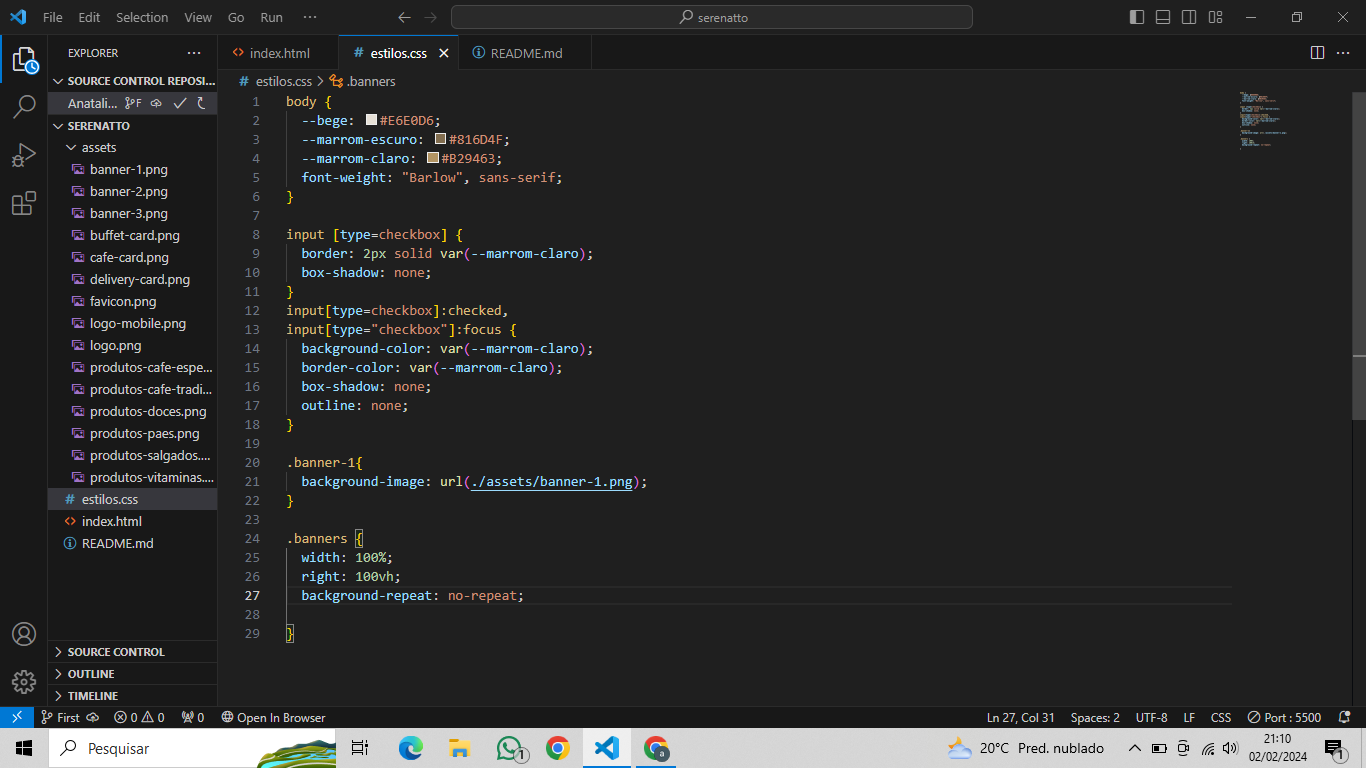Viewport: 1366px width, 768px height.
Task: Expand the OUTLINE section
Action: pos(132,674)
